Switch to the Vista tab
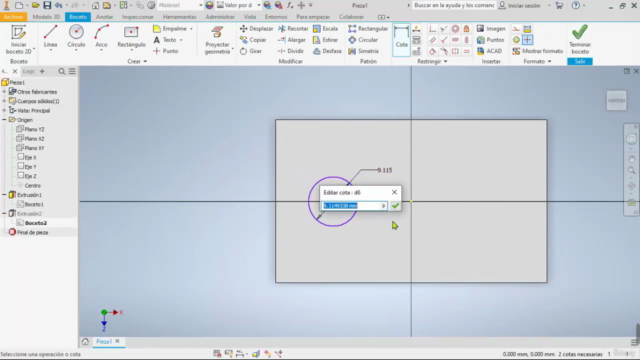The width and height of the screenshot is (640, 360). coord(250,17)
